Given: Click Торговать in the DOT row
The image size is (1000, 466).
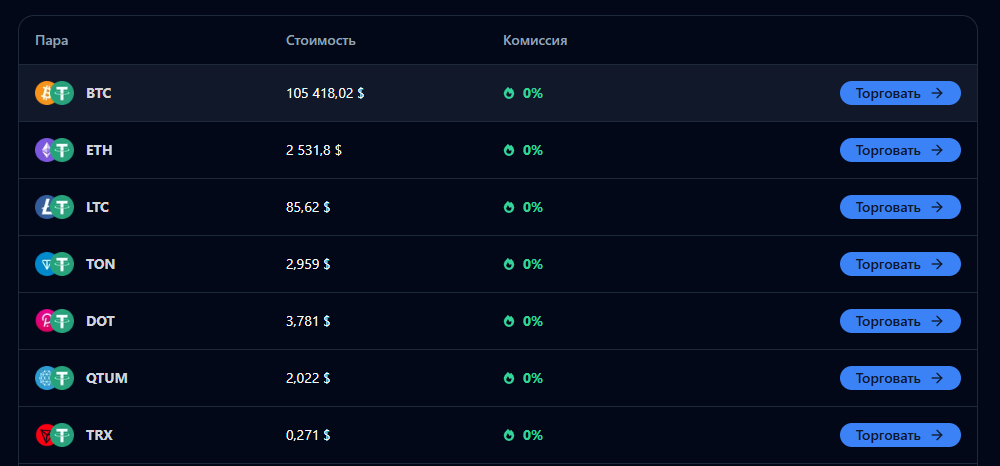Looking at the screenshot, I should tap(900, 321).
